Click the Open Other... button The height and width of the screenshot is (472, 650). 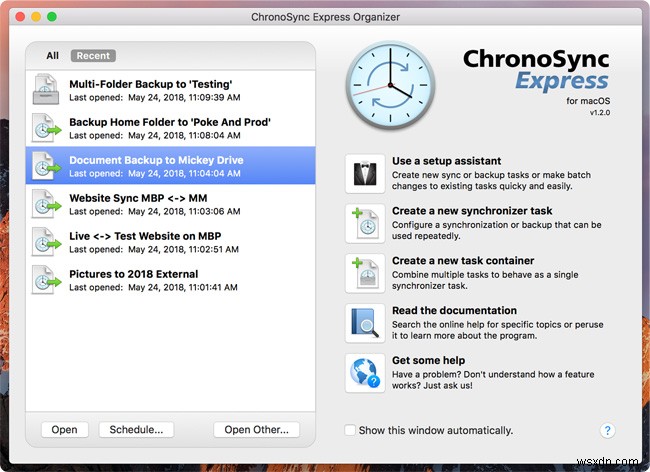pos(256,430)
